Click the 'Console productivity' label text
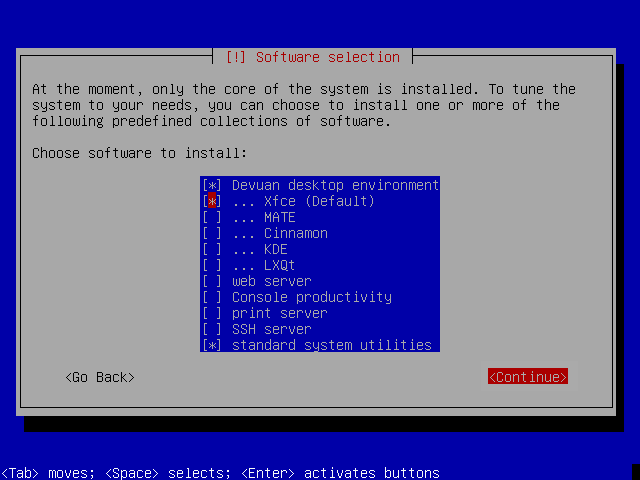The image size is (640, 480). click(x=312, y=297)
